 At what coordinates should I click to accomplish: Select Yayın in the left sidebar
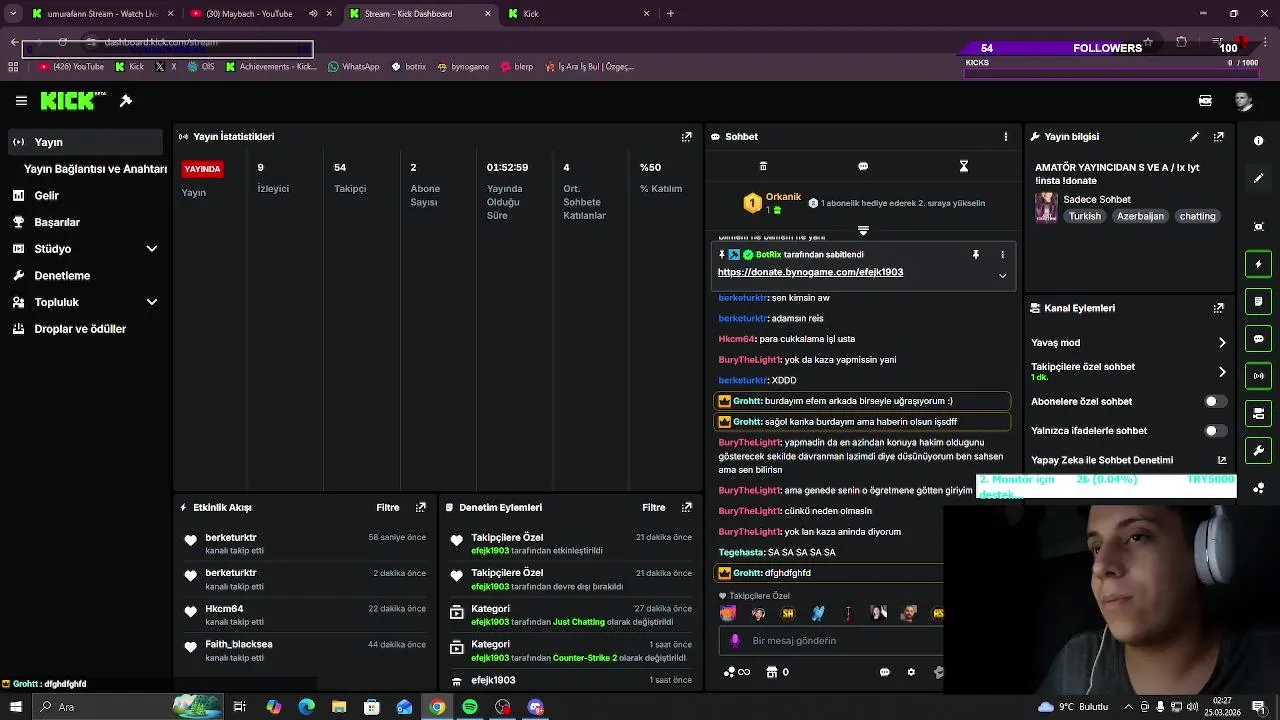(85, 142)
